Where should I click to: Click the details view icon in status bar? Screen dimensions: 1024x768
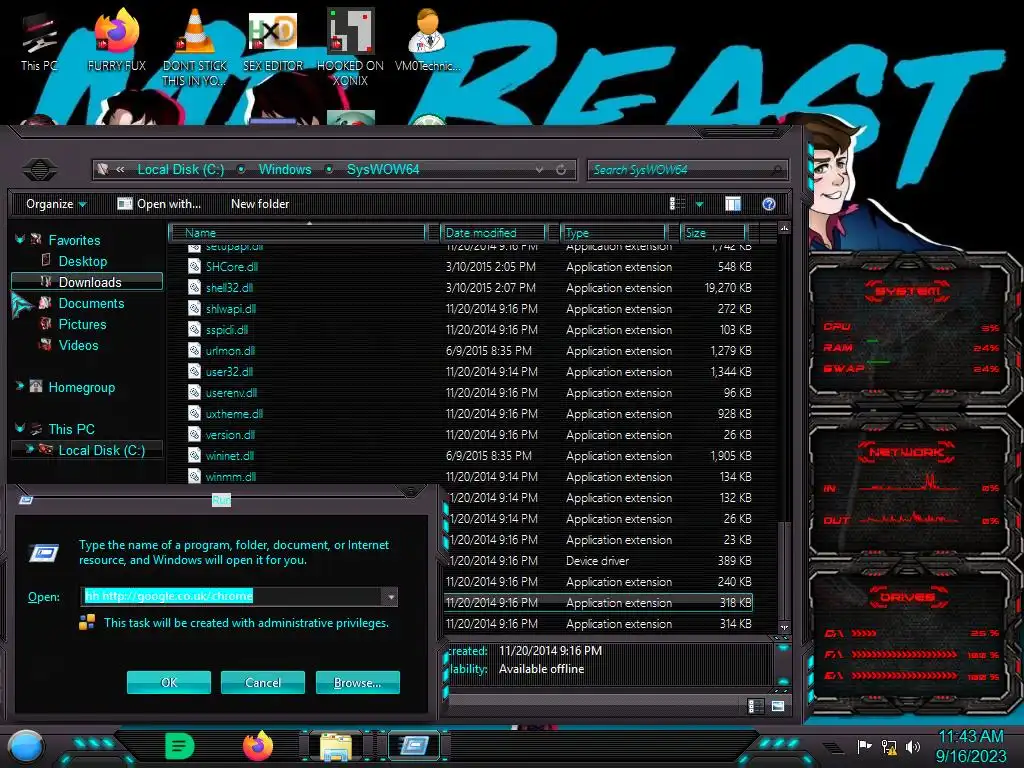(755, 706)
